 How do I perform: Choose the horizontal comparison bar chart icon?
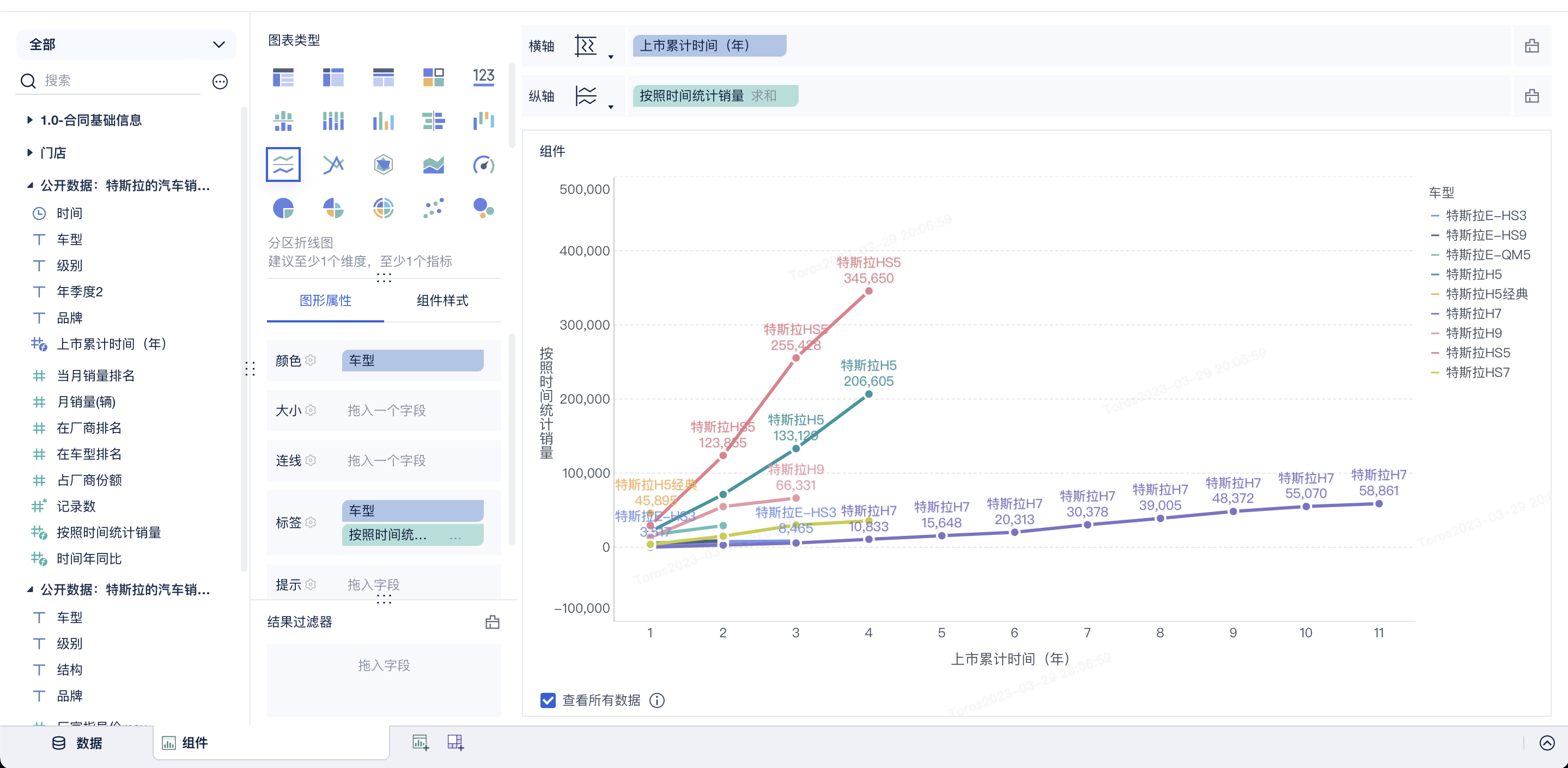coord(433,121)
